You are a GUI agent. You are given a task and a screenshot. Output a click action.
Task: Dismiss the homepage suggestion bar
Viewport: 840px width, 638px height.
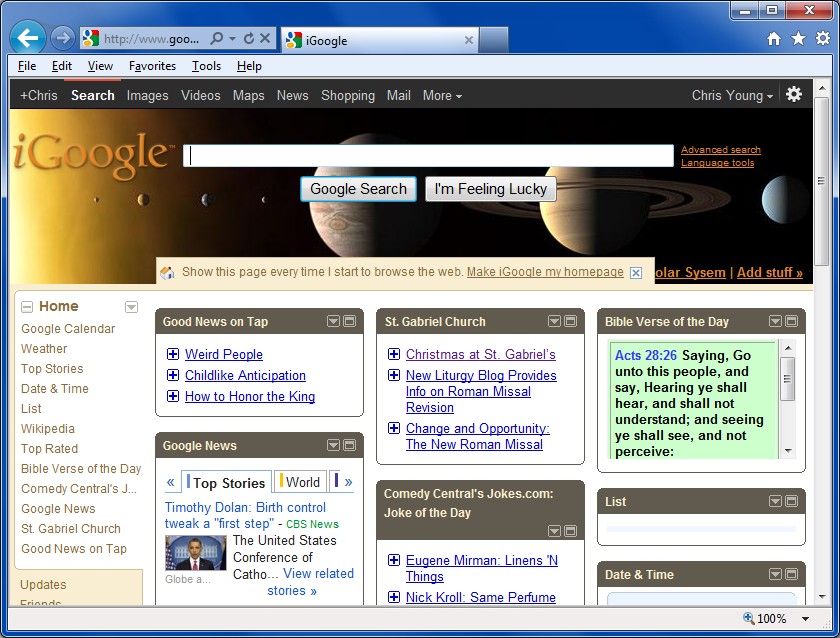[x=636, y=273]
